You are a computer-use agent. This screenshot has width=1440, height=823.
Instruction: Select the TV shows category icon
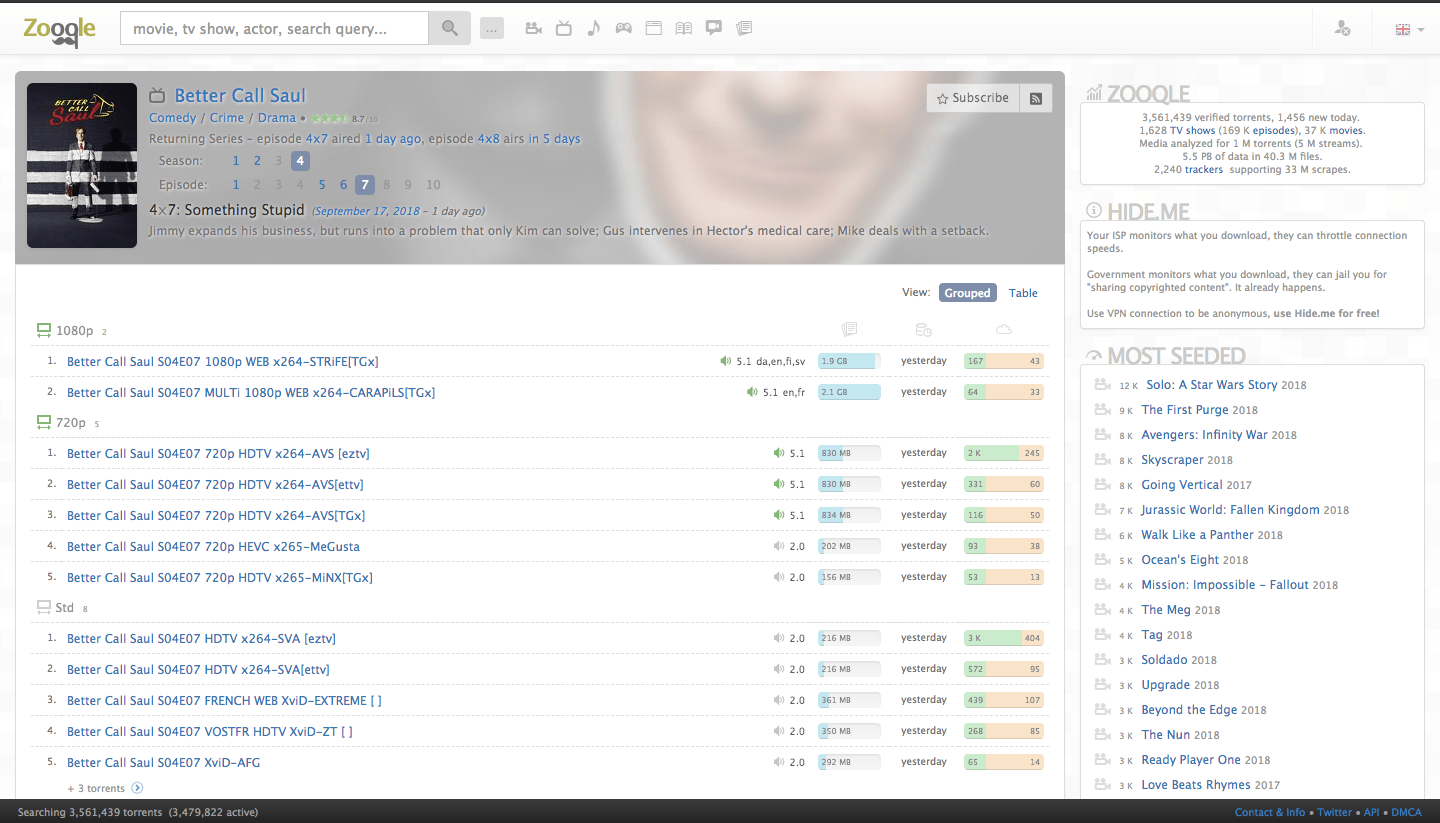[564, 28]
